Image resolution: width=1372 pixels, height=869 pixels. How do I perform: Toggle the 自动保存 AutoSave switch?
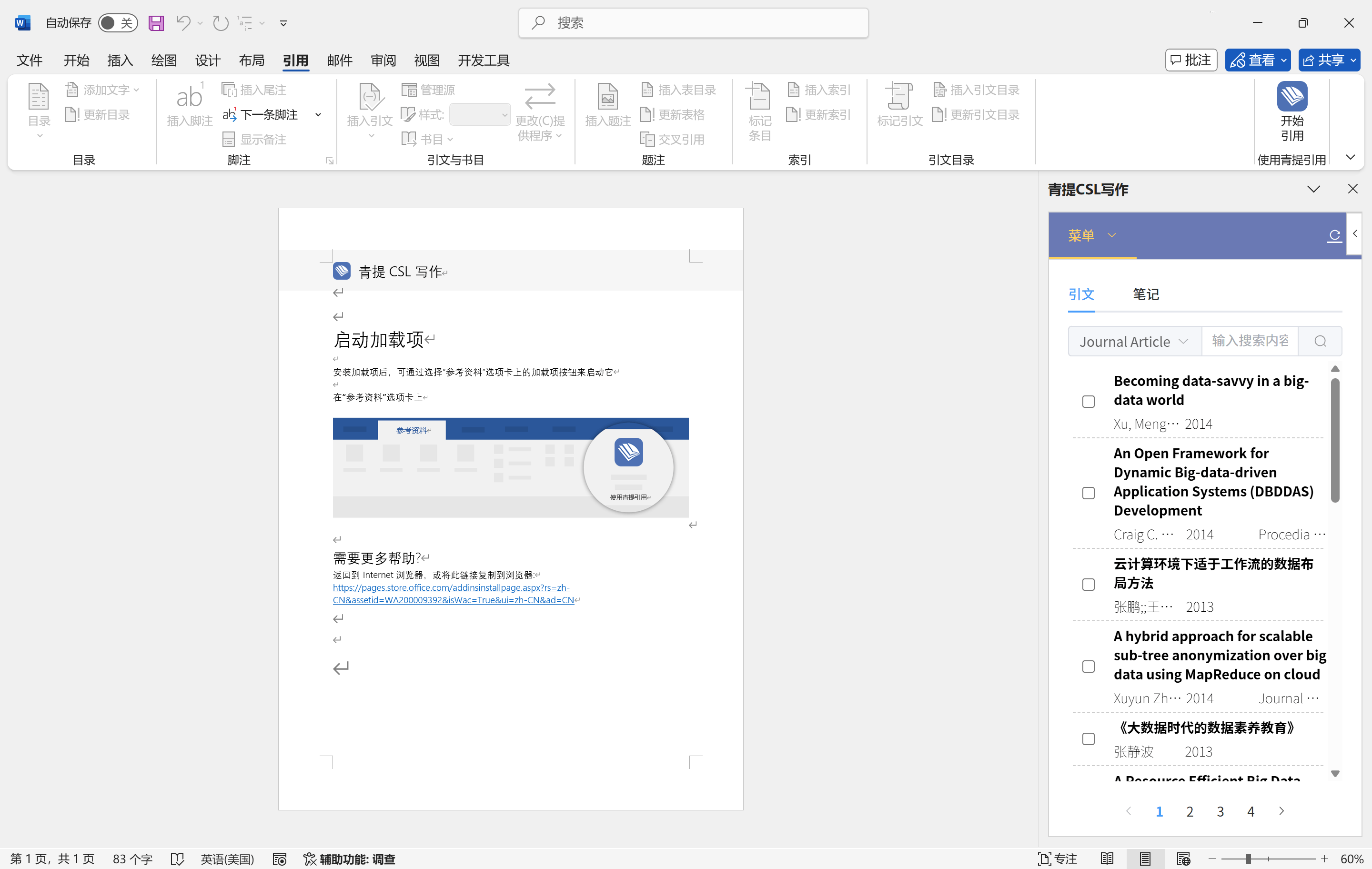pyautogui.click(x=117, y=23)
